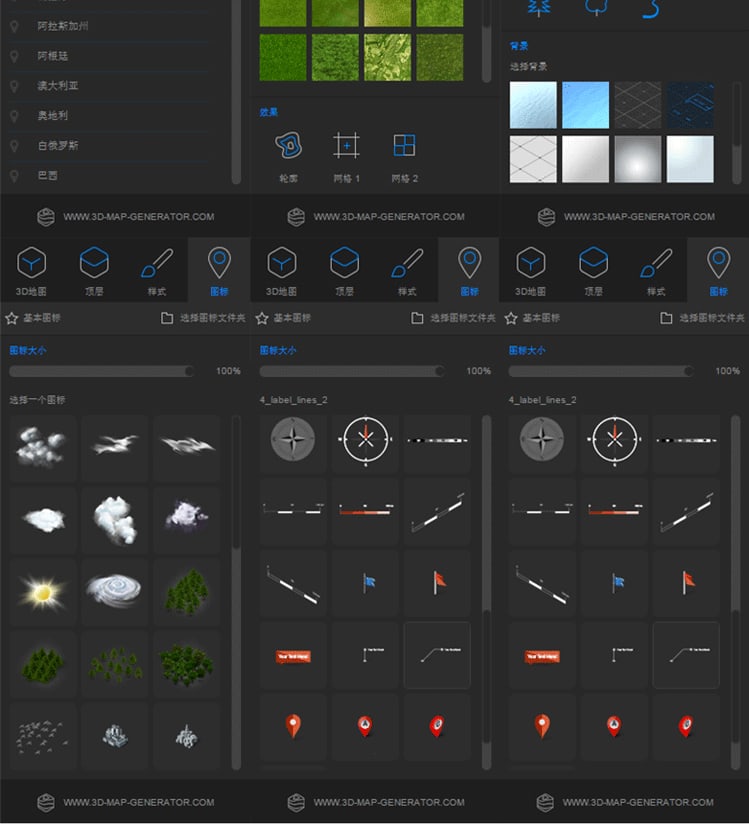Select the white circular compass in middle panel
Screen dimensions: 749x827
(365, 440)
